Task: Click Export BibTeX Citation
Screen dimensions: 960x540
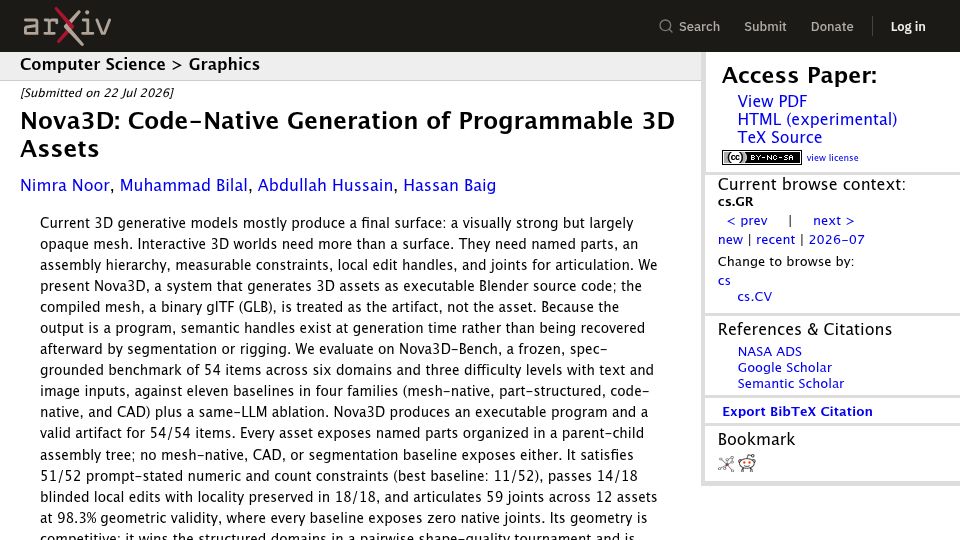Action: (x=797, y=411)
